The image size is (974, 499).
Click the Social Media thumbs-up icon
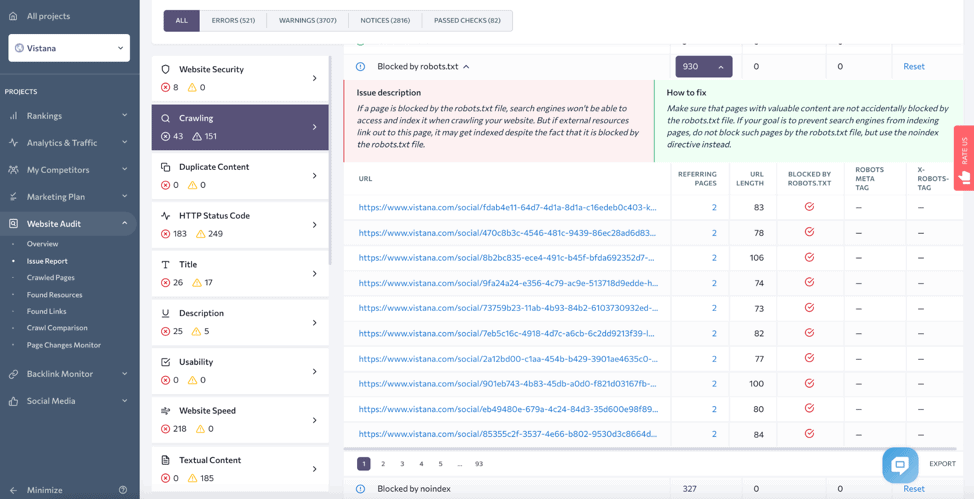click(13, 401)
